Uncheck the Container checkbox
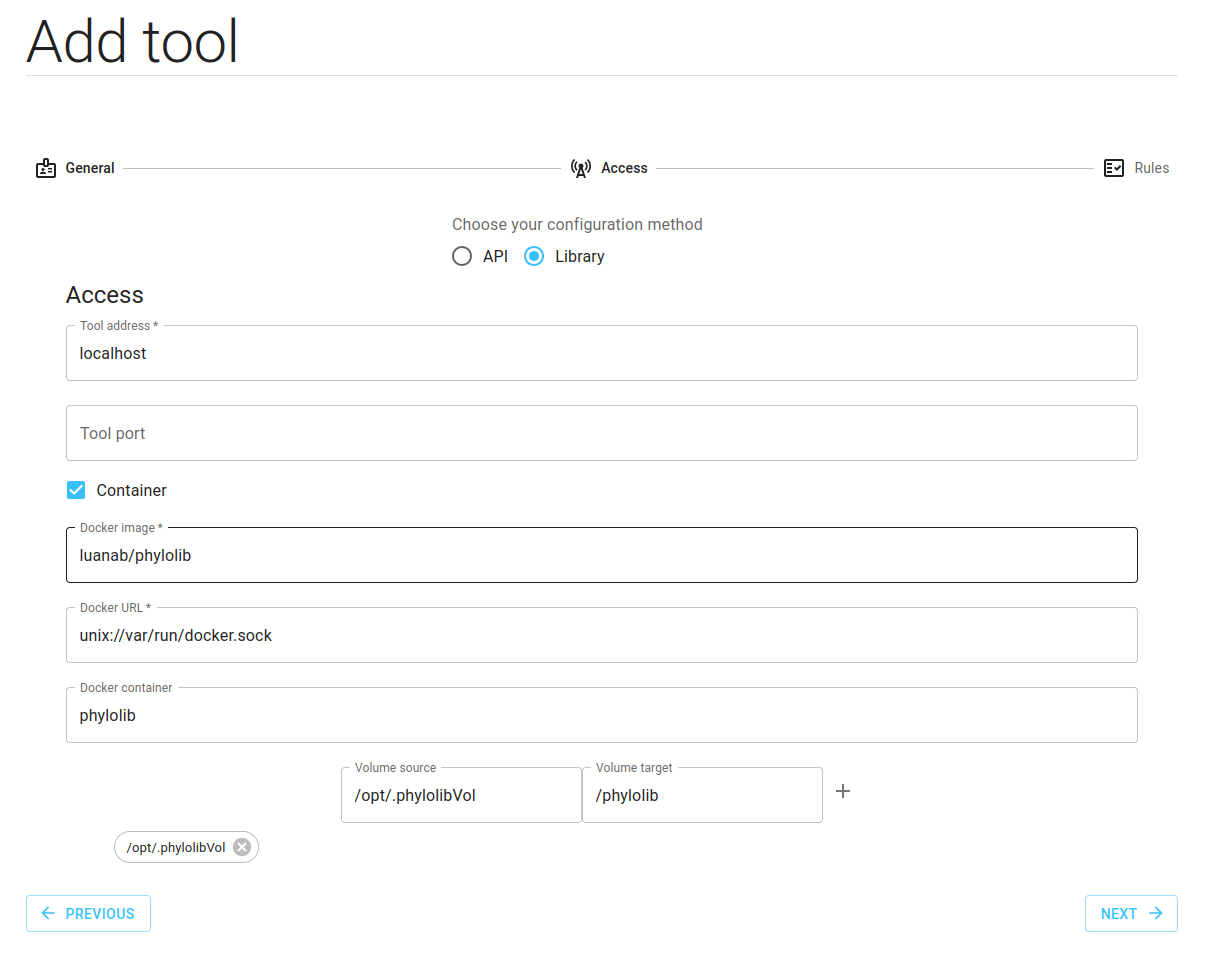Screen dimensions: 1224x965 tap(76, 490)
